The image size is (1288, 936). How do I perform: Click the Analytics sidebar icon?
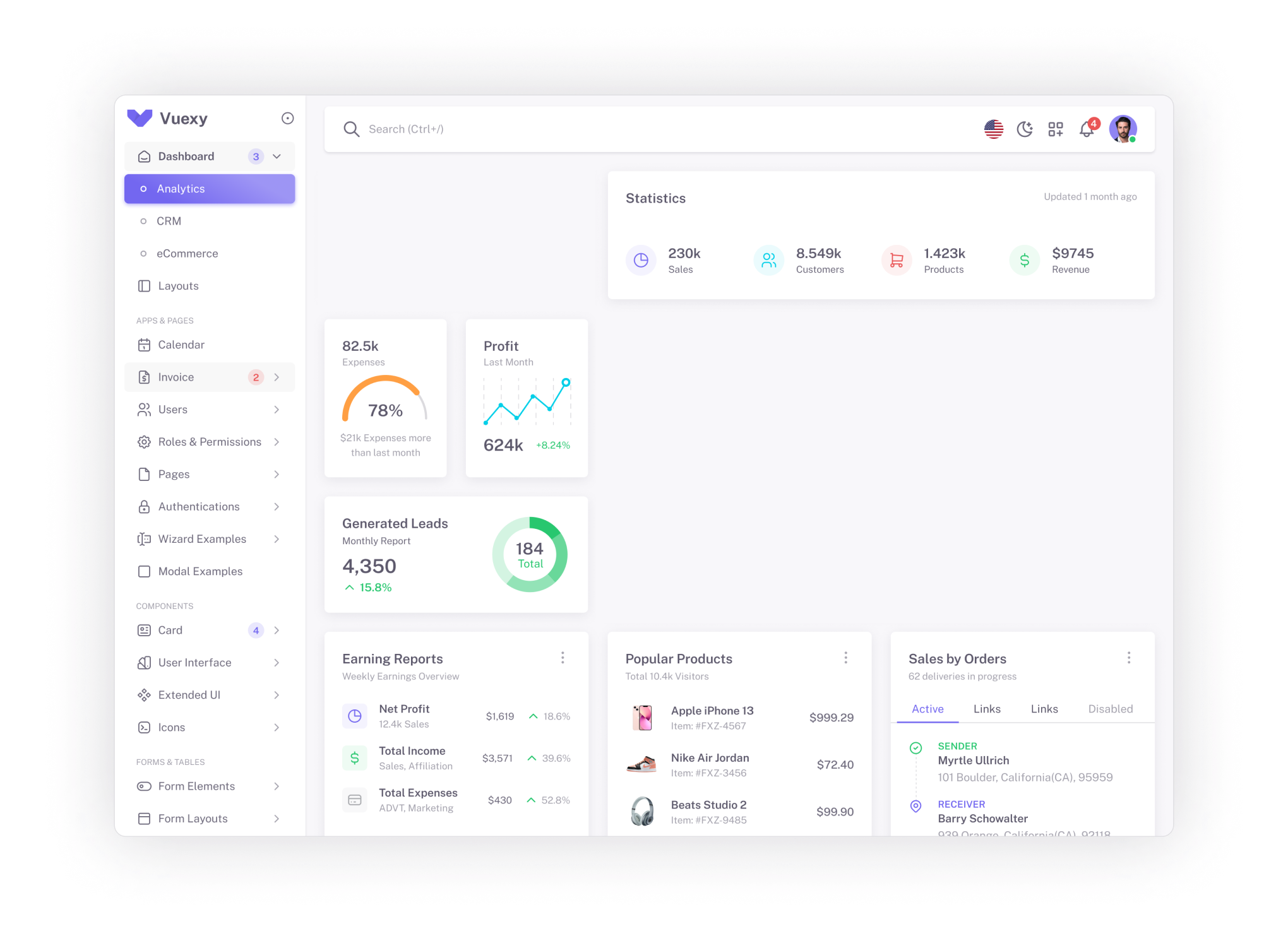(144, 188)
